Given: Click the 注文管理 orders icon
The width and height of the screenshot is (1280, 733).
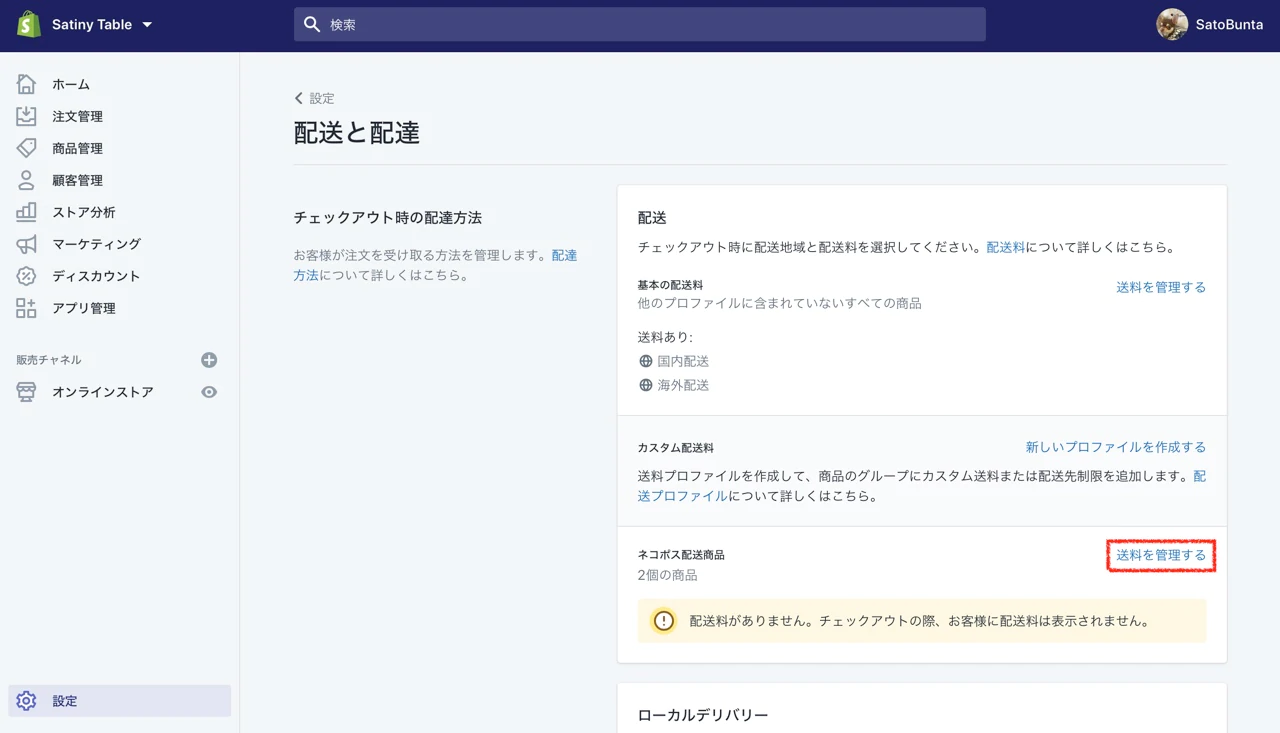Looking at the screenshot, I should coord(26,116).
